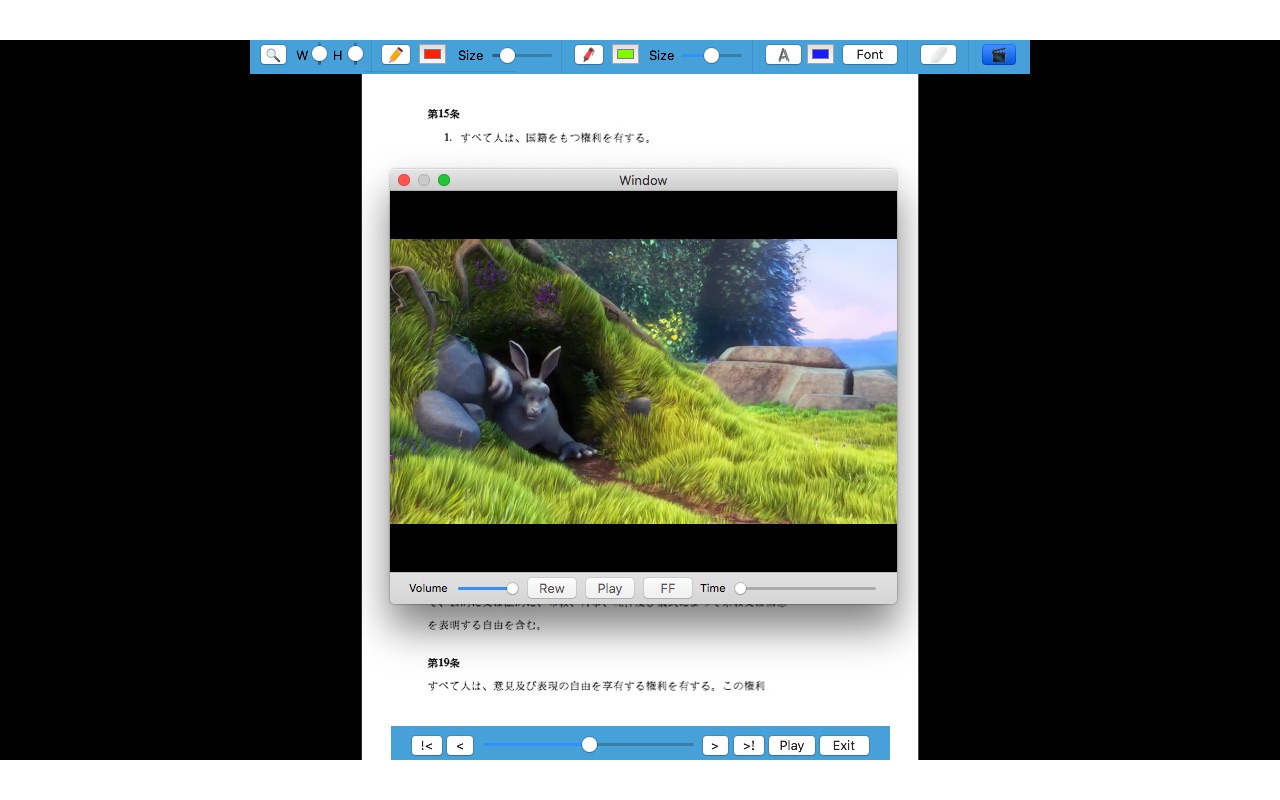Click the heading 第15条
This screenshot has width=1280, height=800.
tap(443, 114)
